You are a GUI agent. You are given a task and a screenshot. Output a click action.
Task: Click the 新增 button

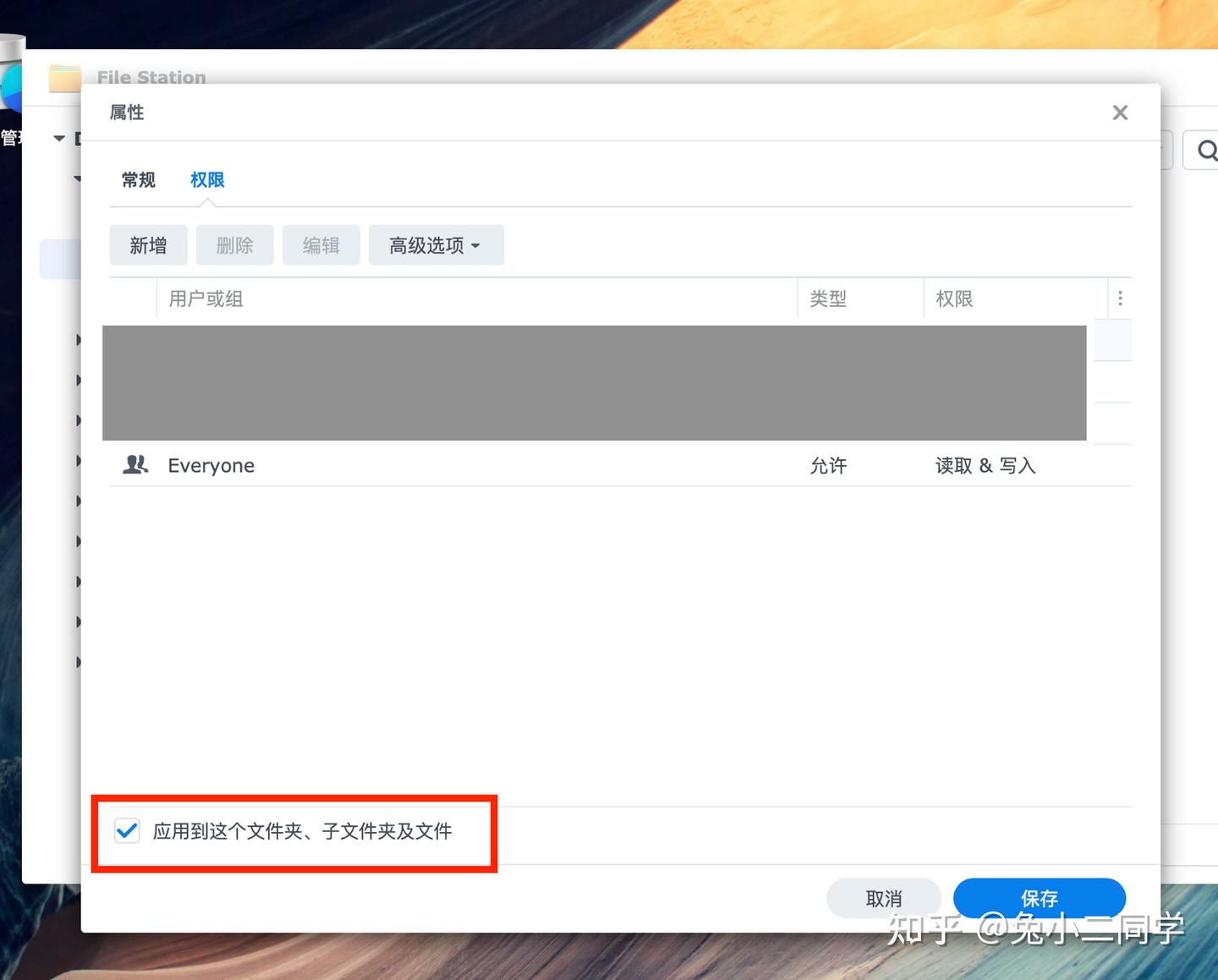click(x=147, y=244)
